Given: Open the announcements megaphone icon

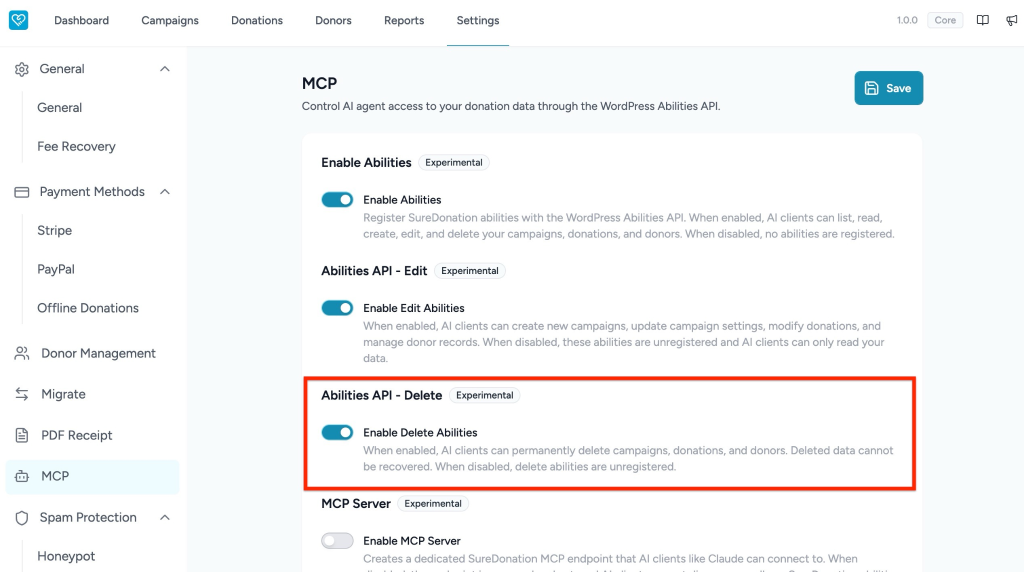Looking at the screenshot, I should (1012, 20).
